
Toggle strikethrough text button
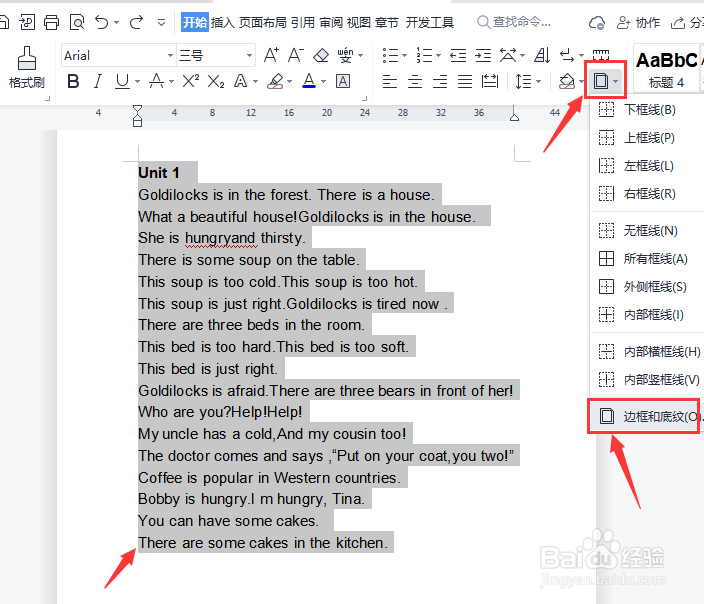tap(156, 82)
